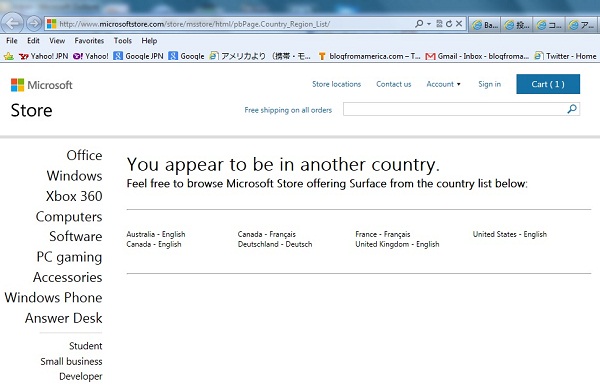The height and width of the screenshot is (387, 600).
Task: Switch to the browser tab starting with コ
Action: tap(549, 25)
